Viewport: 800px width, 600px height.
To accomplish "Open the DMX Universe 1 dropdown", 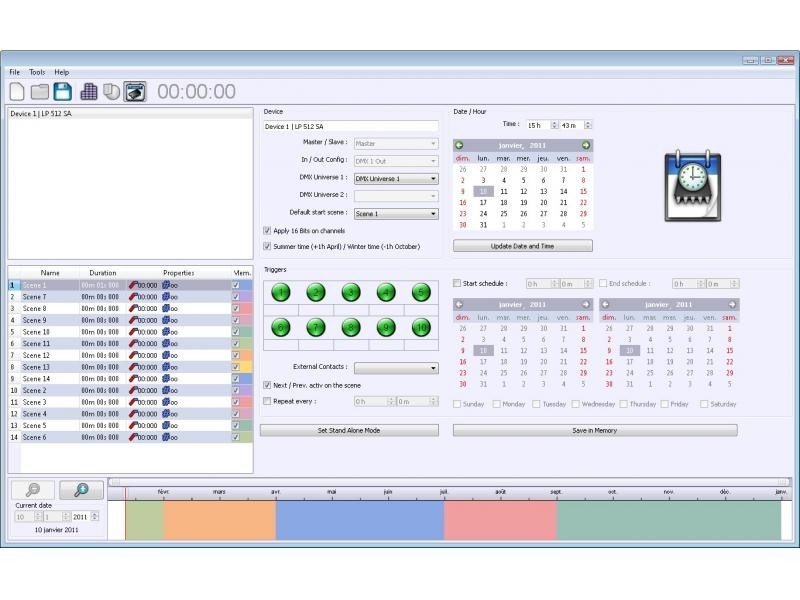I will pyautogui.click(x=396, y=178).
